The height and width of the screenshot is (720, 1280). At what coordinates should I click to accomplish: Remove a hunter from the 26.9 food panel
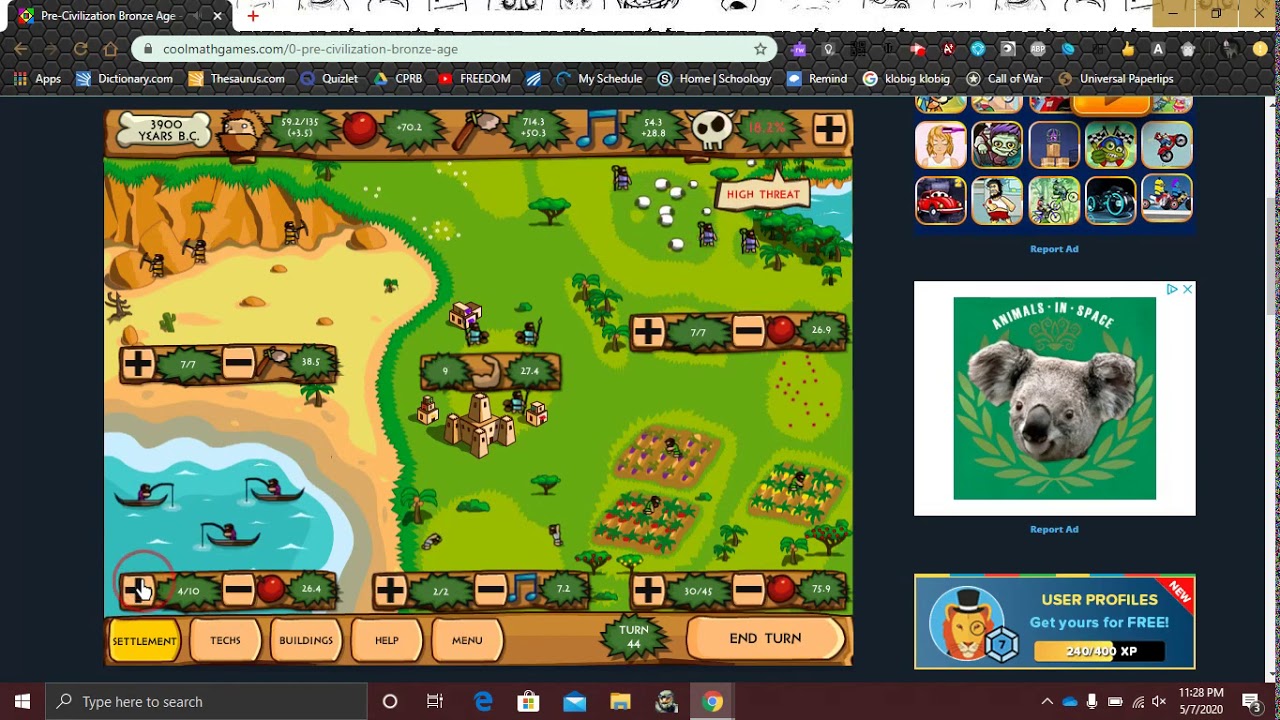pyautogui.click(x=748, y=331)
